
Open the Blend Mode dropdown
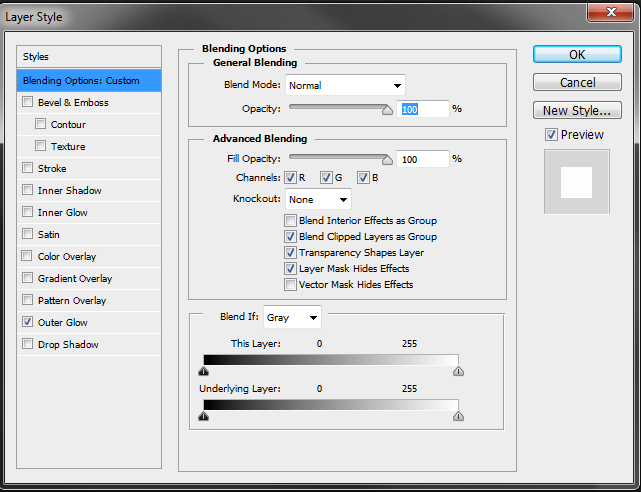[344, 85]
